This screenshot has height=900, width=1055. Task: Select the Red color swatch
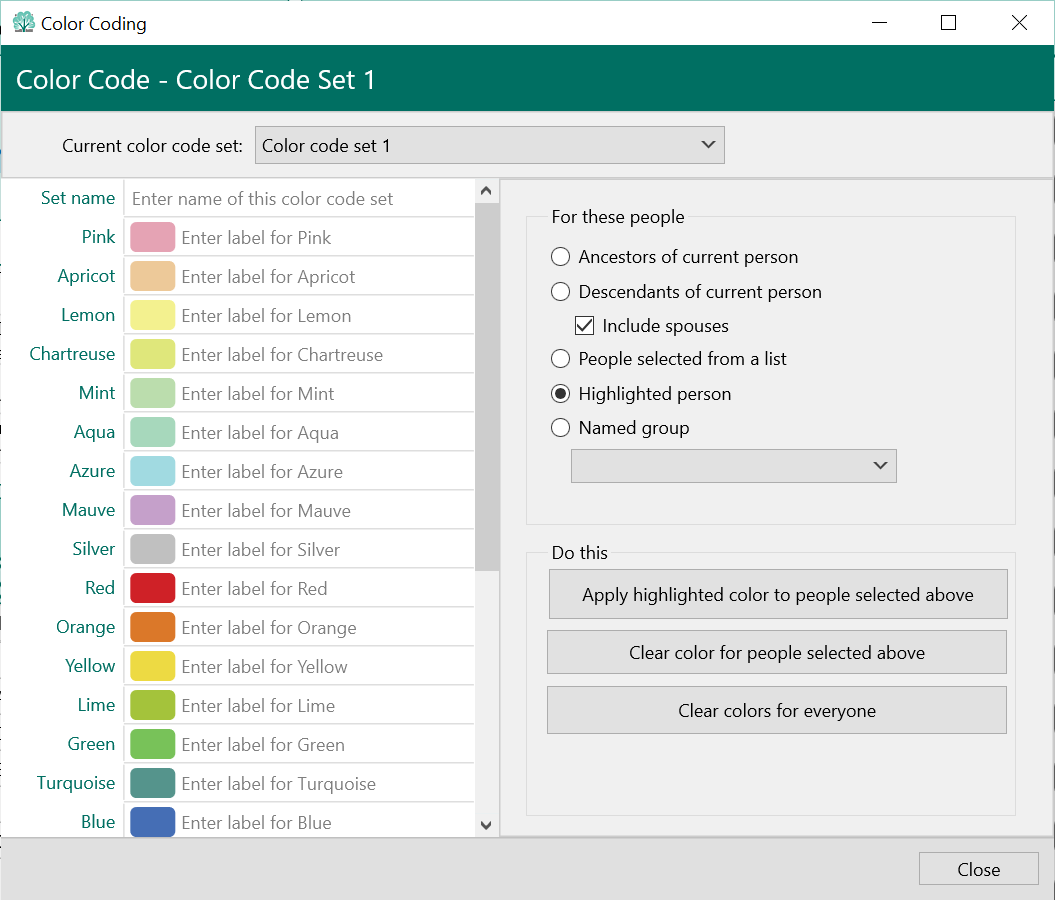pos(152,589)
